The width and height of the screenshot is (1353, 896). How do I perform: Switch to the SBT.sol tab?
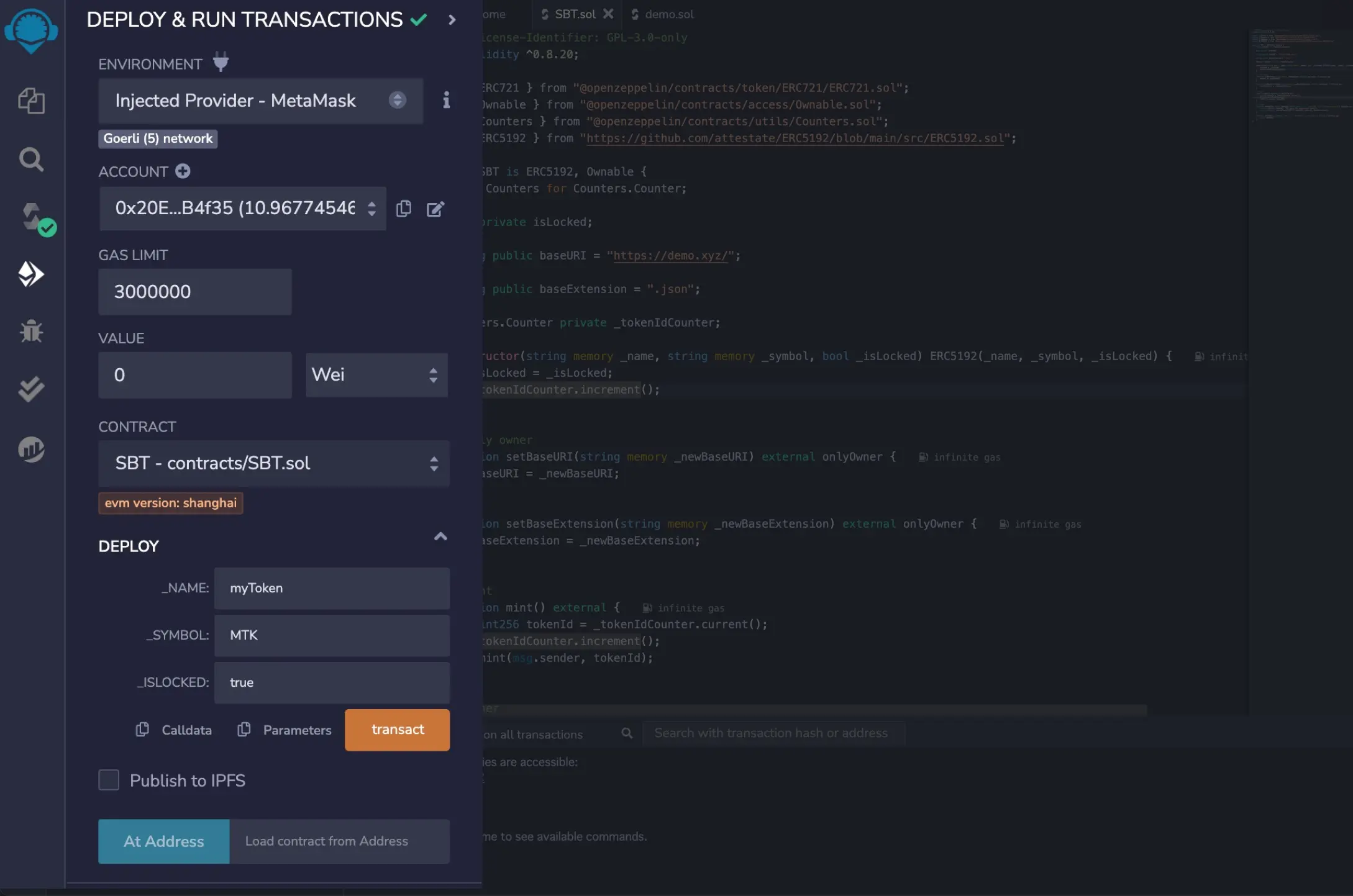(574, 14)
